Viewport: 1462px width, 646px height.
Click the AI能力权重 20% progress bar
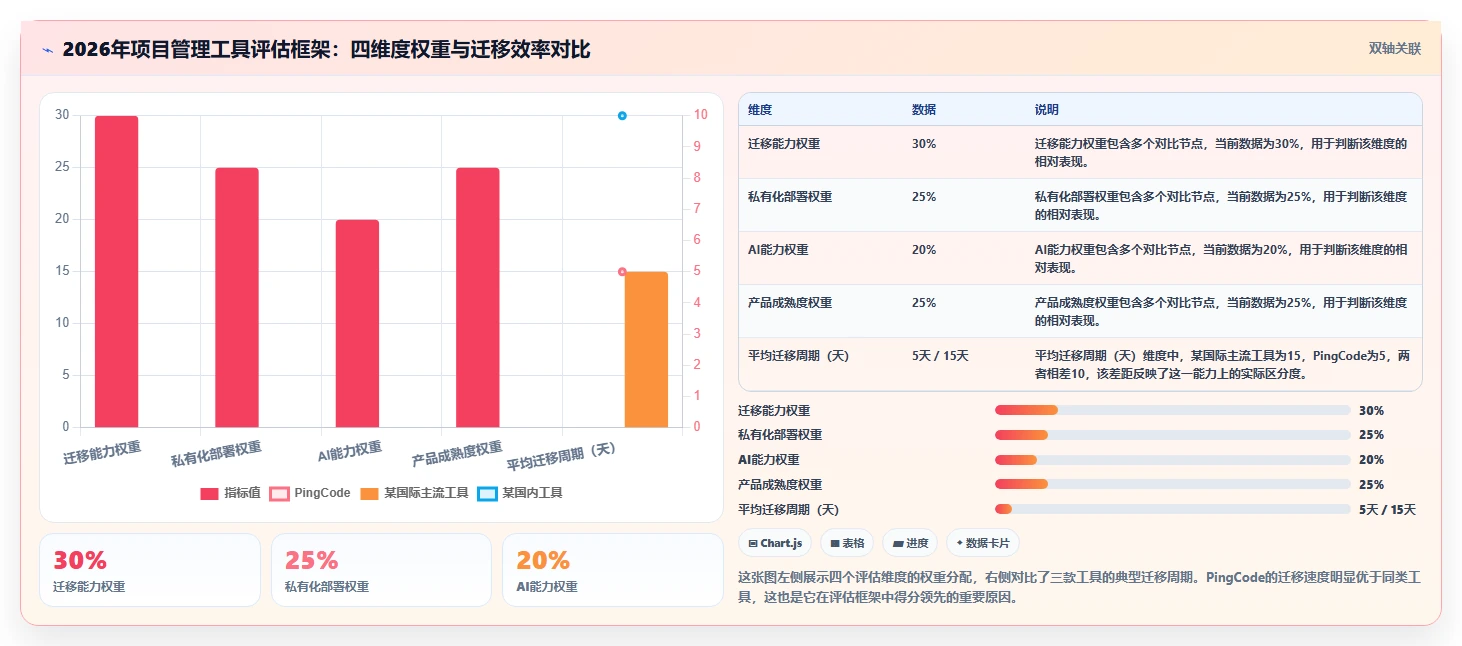click(x=1172, y=460)
